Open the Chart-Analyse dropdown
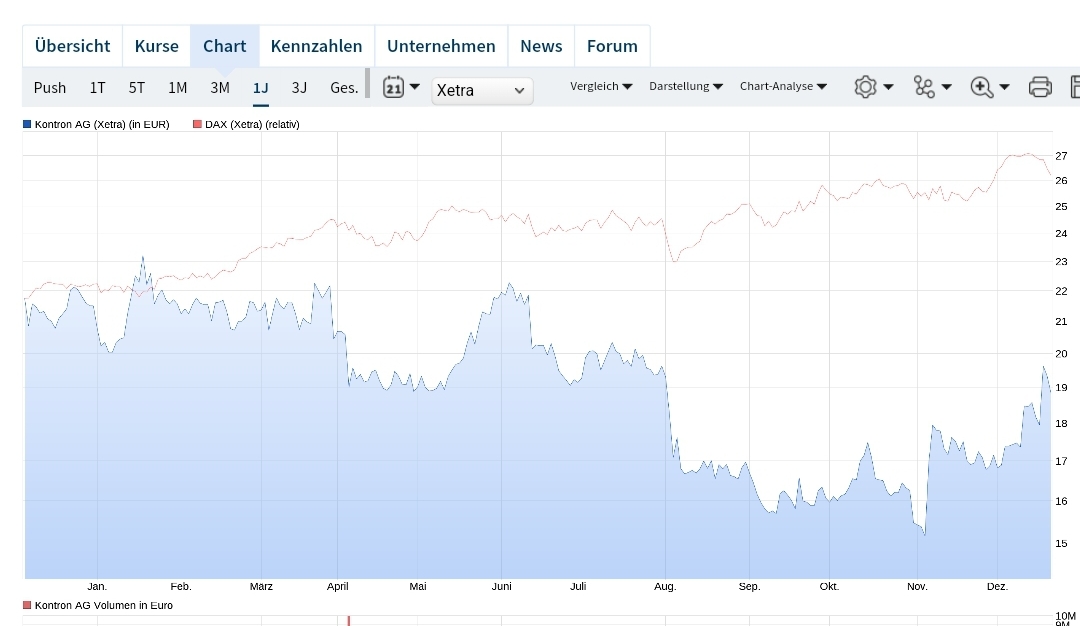Screen dimensions: 1080x626 tap(783, 86)
